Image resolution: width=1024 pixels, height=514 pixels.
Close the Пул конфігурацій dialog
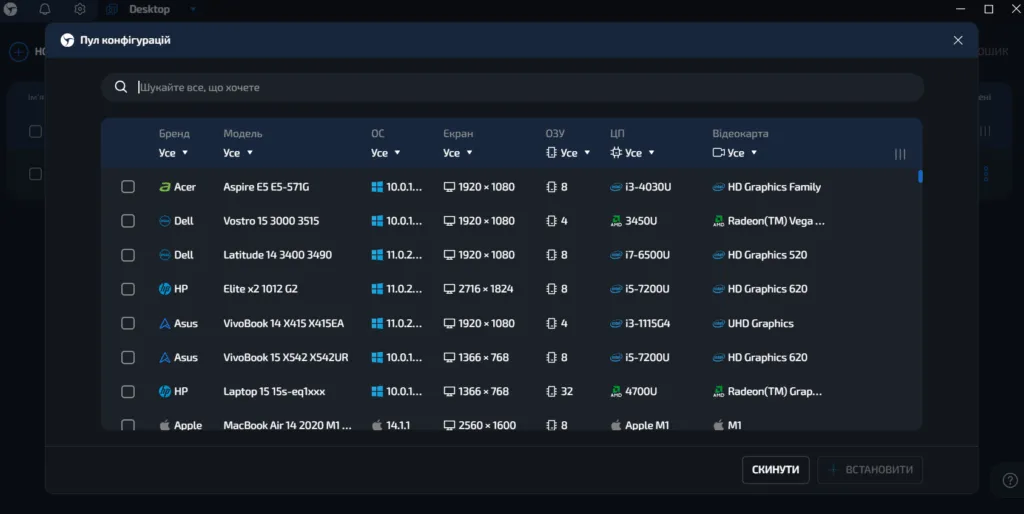click(x=958, y=40)
